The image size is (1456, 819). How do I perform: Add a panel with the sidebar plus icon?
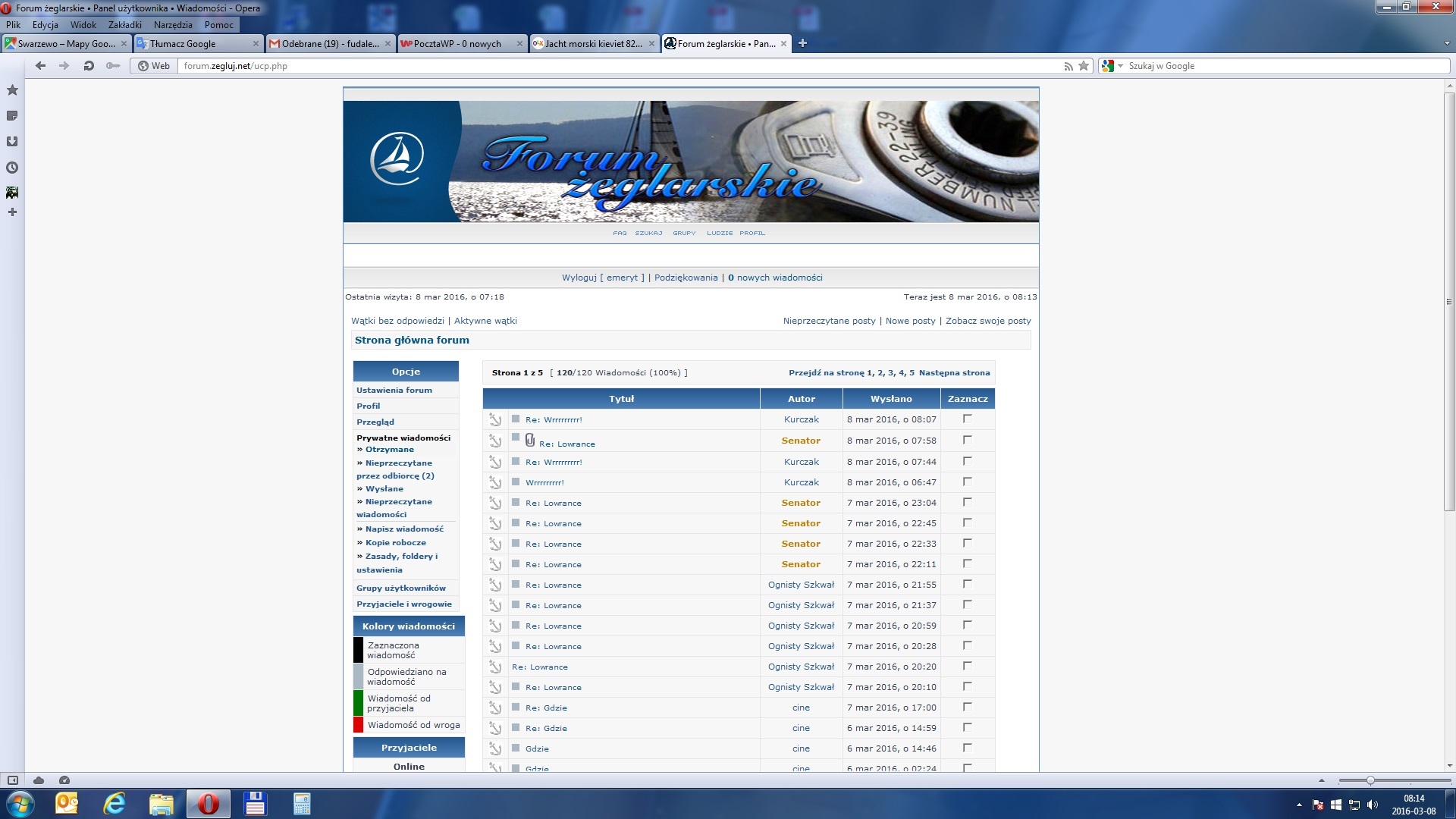click(x=12, y=212)
